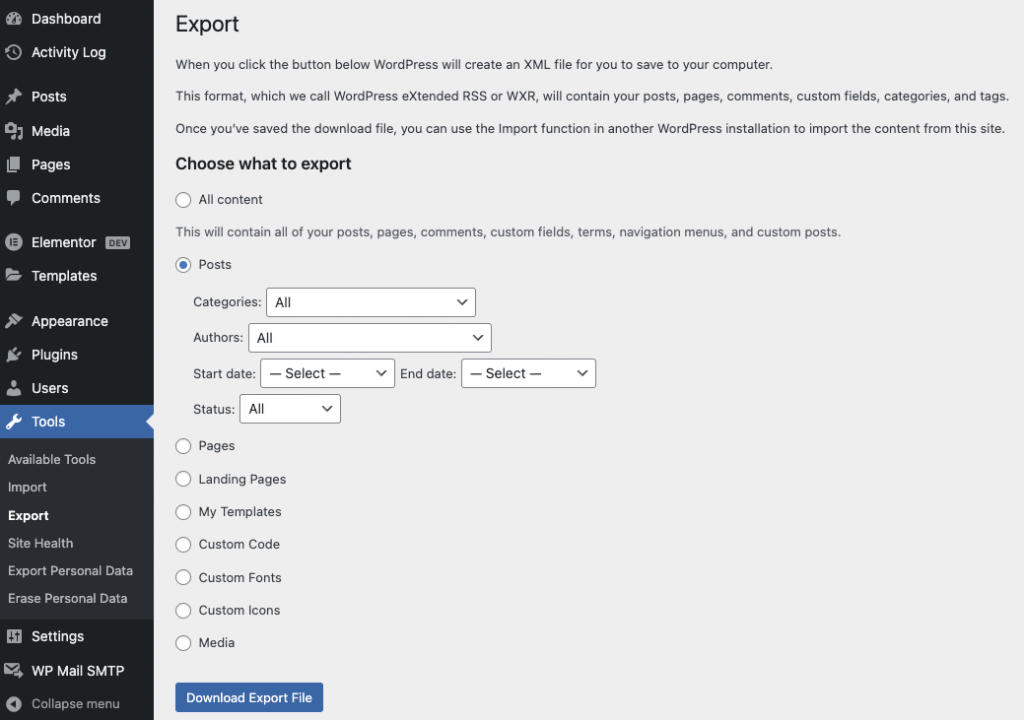The image size is (1024, 720).
Task: Click the Elementor logo icon
Action: pos(14,242)
